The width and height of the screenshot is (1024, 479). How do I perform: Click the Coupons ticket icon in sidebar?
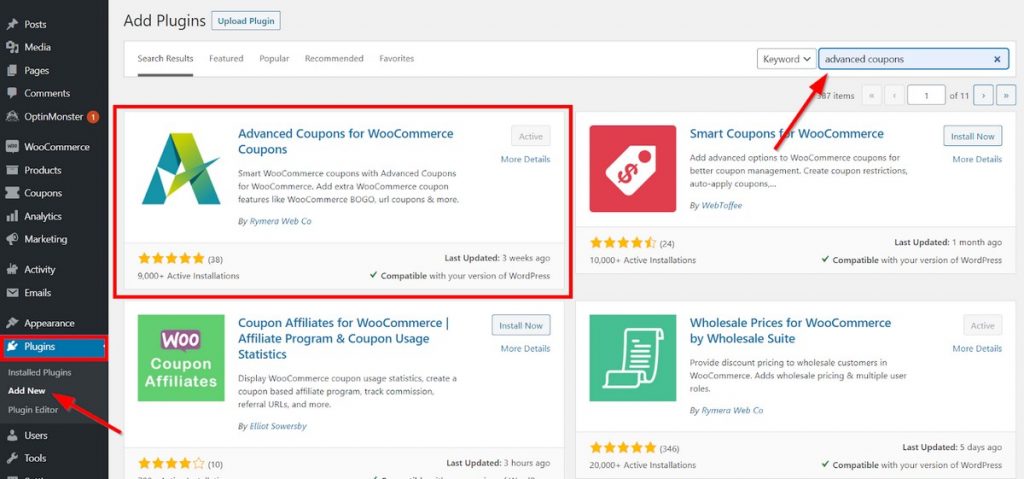click(x=12, y=193)
